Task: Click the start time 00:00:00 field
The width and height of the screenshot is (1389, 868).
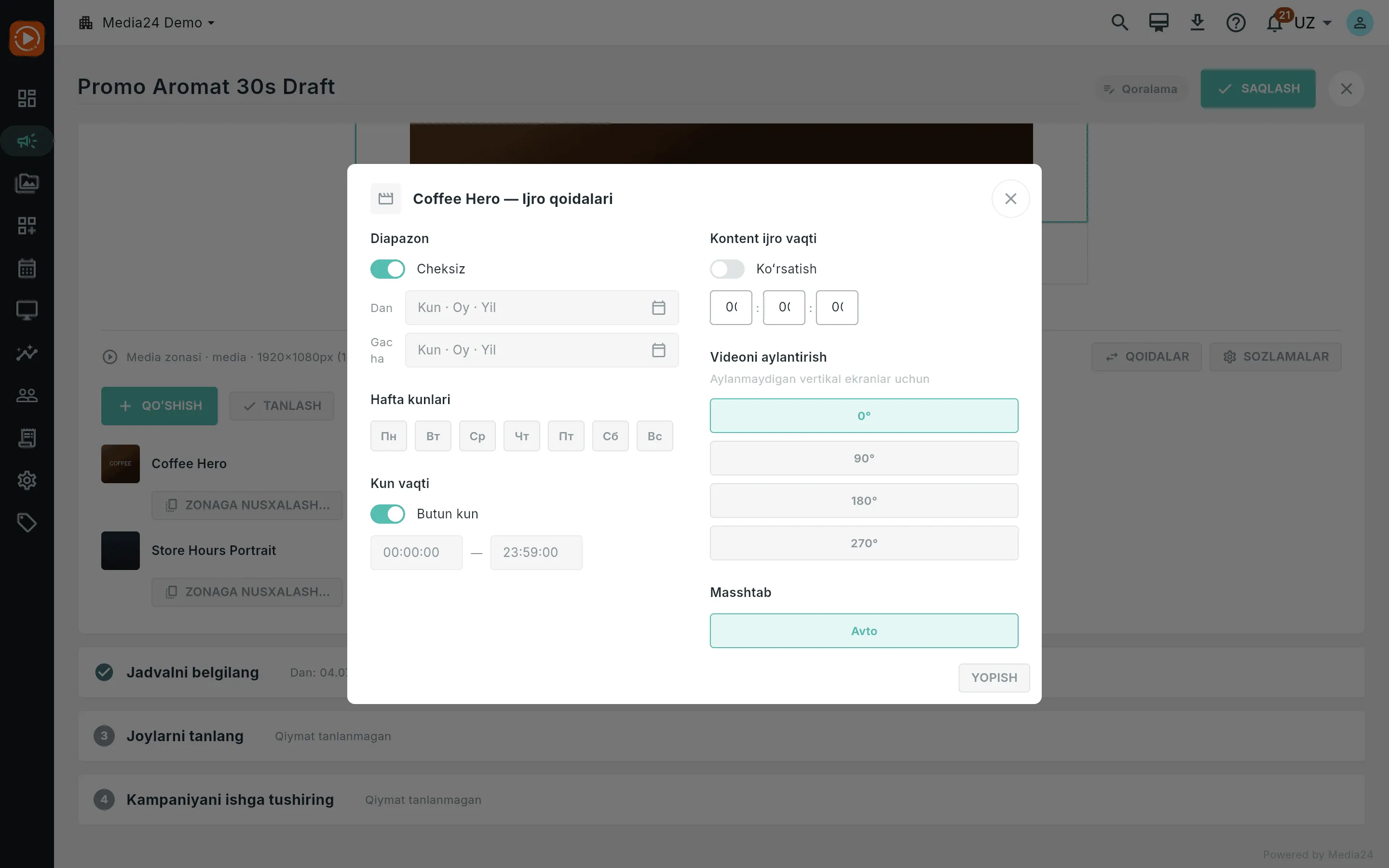Action: 417,552
